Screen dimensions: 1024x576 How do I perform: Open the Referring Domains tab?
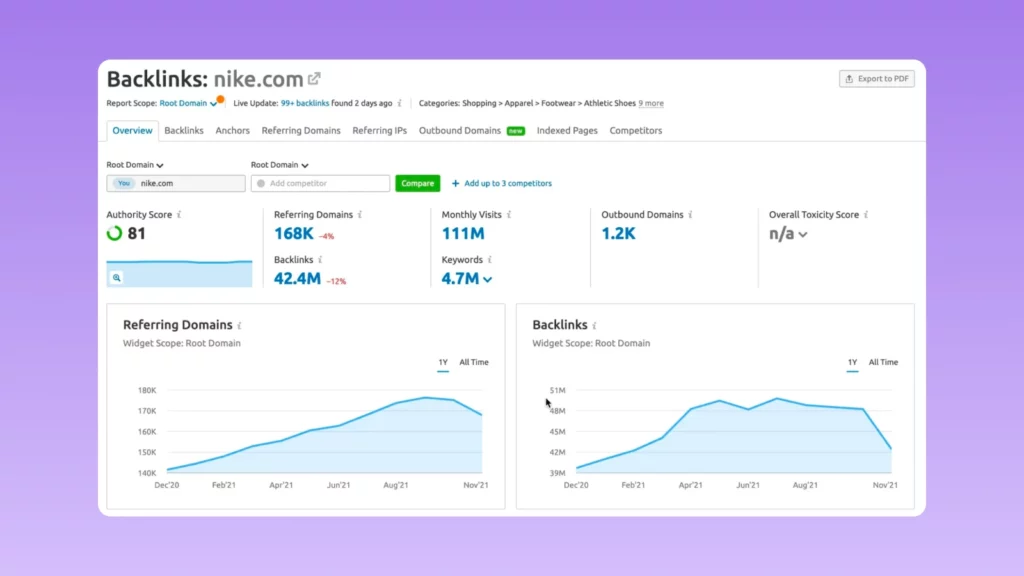coord(301,131)
